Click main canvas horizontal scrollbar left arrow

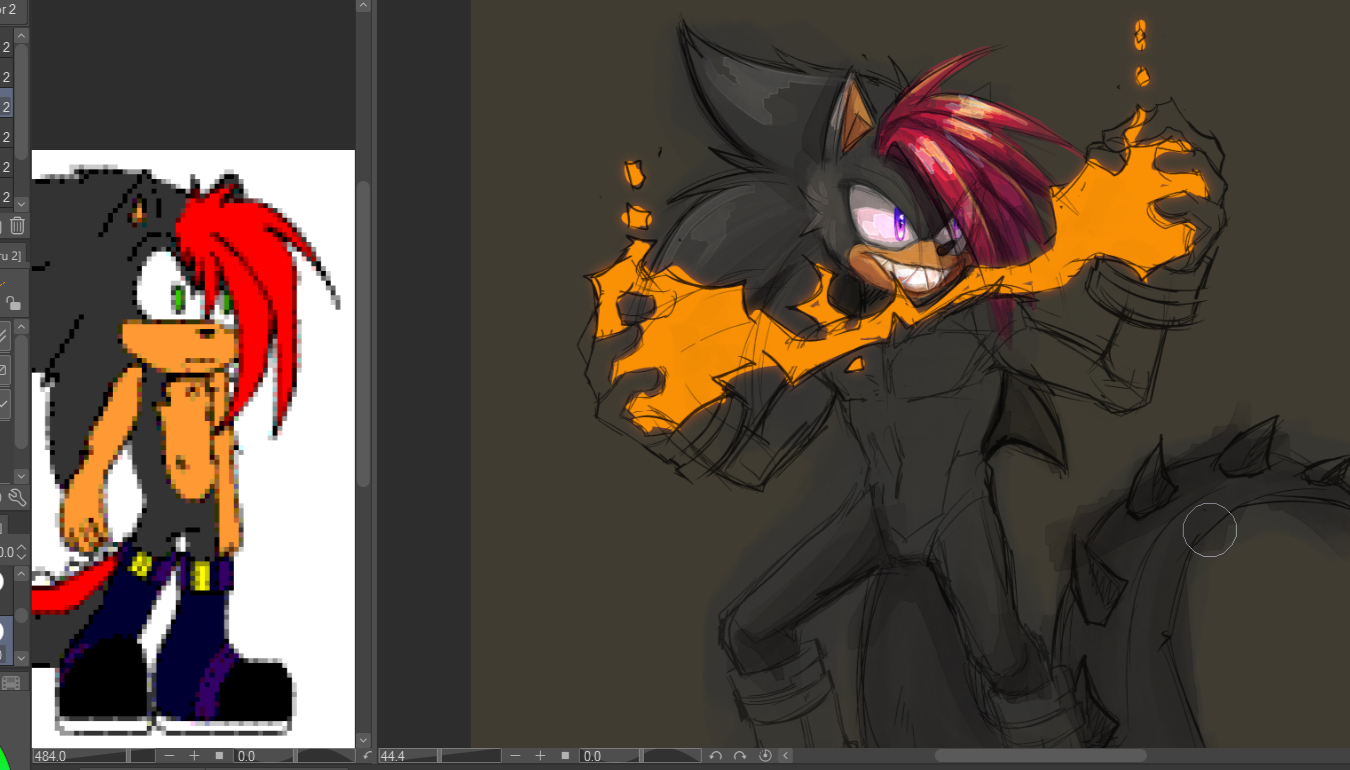point(786,756)
